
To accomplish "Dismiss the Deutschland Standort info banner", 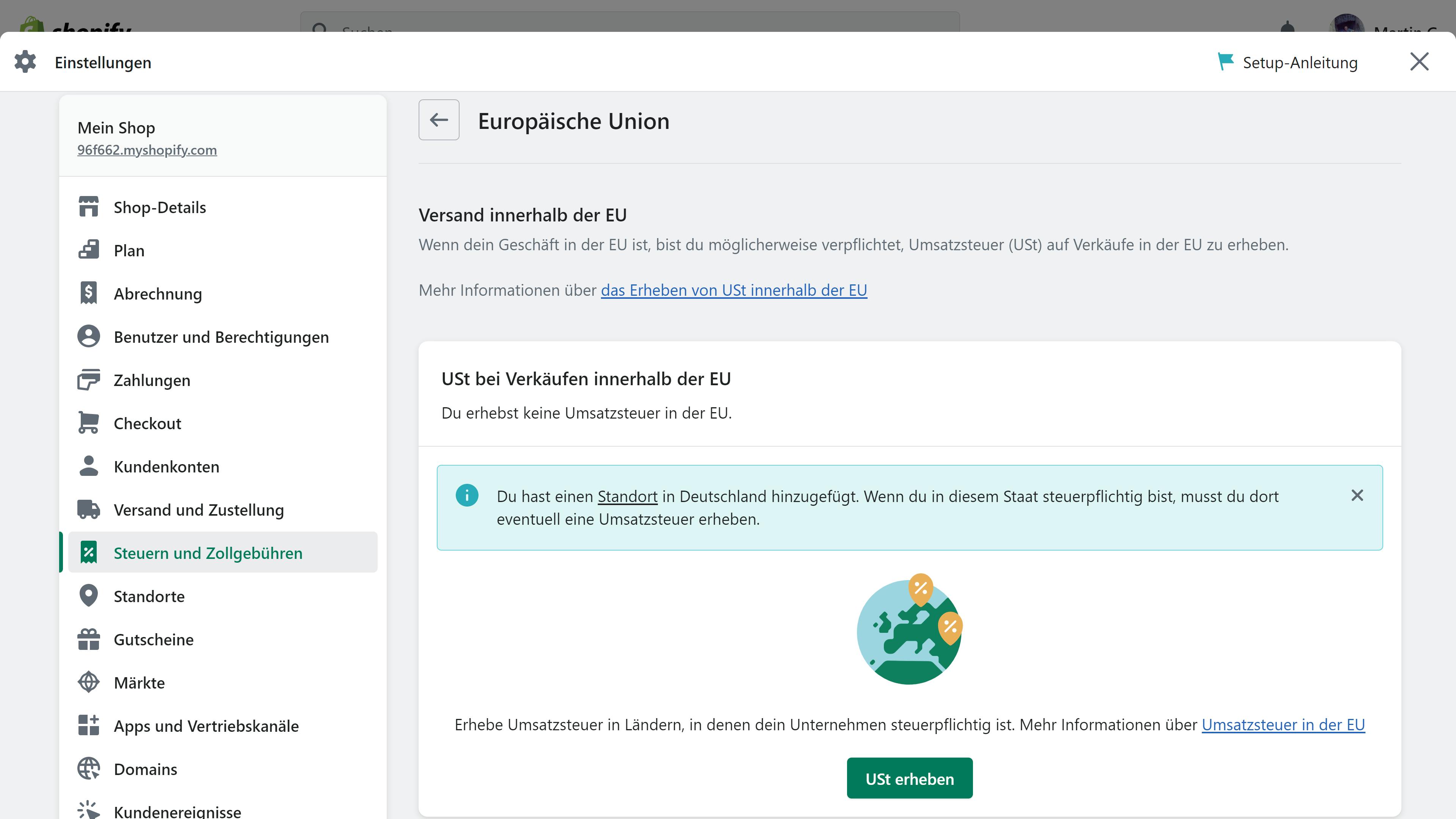I will pos(1357,496).
